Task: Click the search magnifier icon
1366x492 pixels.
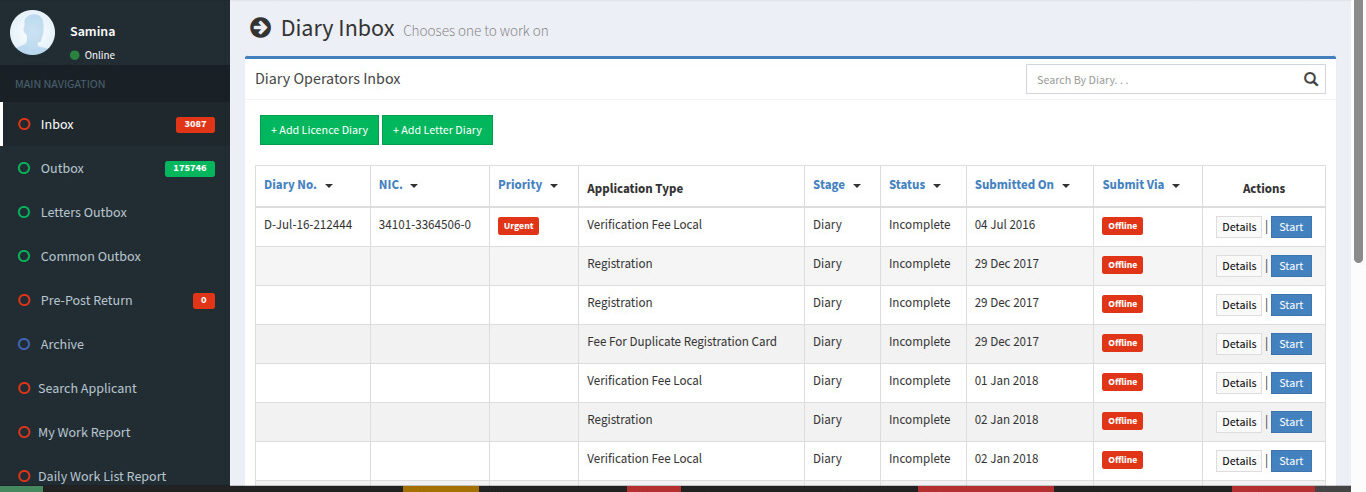Action: click(x=1311, y=79)
